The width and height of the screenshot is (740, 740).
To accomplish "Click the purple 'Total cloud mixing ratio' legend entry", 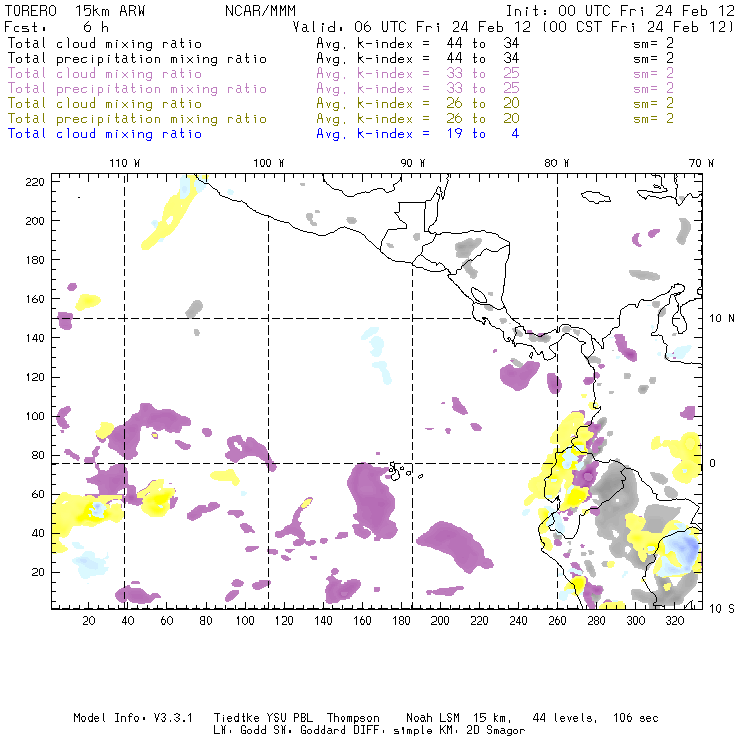I will tap(105, 74).
